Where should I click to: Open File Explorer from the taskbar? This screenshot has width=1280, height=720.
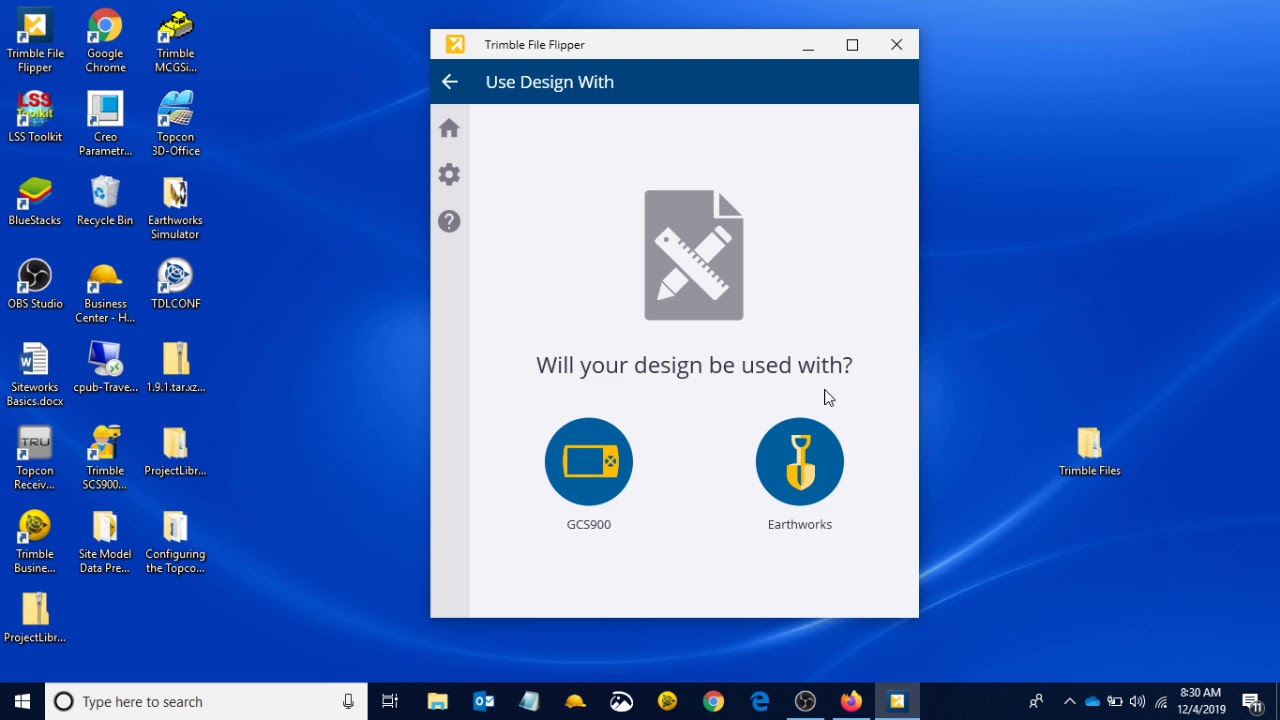[437, 702]
